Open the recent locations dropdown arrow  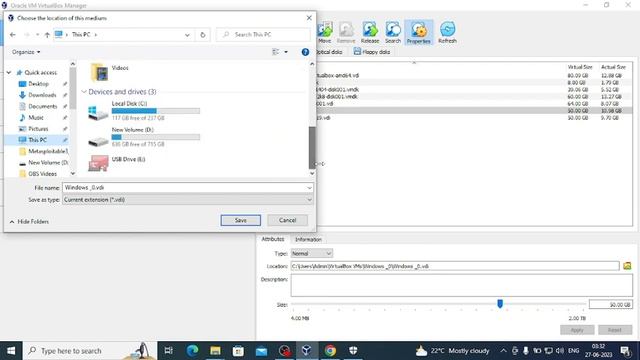37,35
